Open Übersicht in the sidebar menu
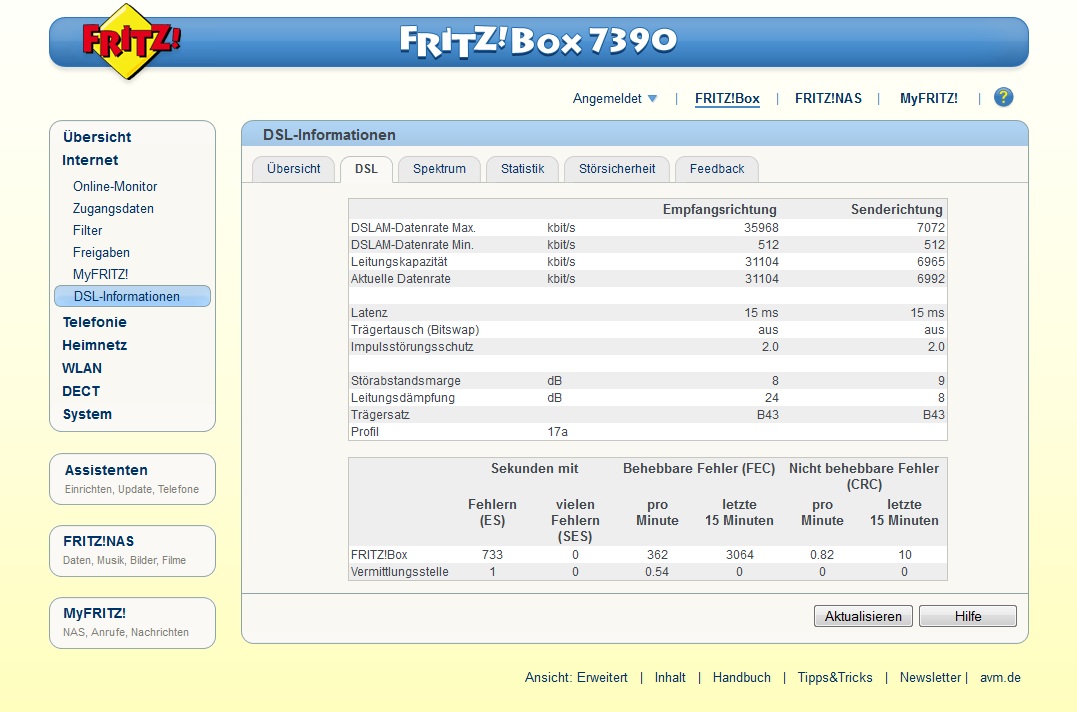The height and width of the screenshot is (712, 1077). [97, 137]
